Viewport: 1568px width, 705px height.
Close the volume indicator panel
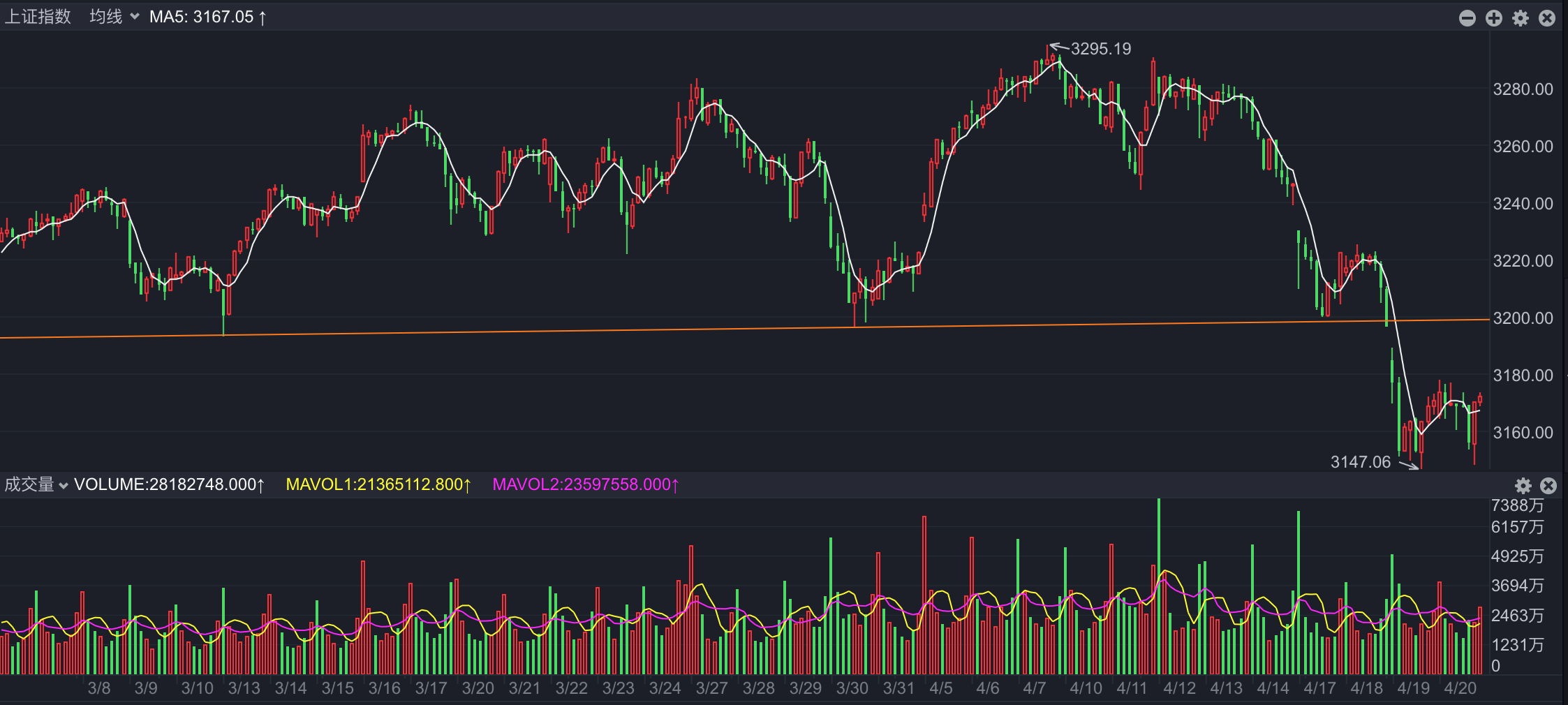pos(1548,486)
